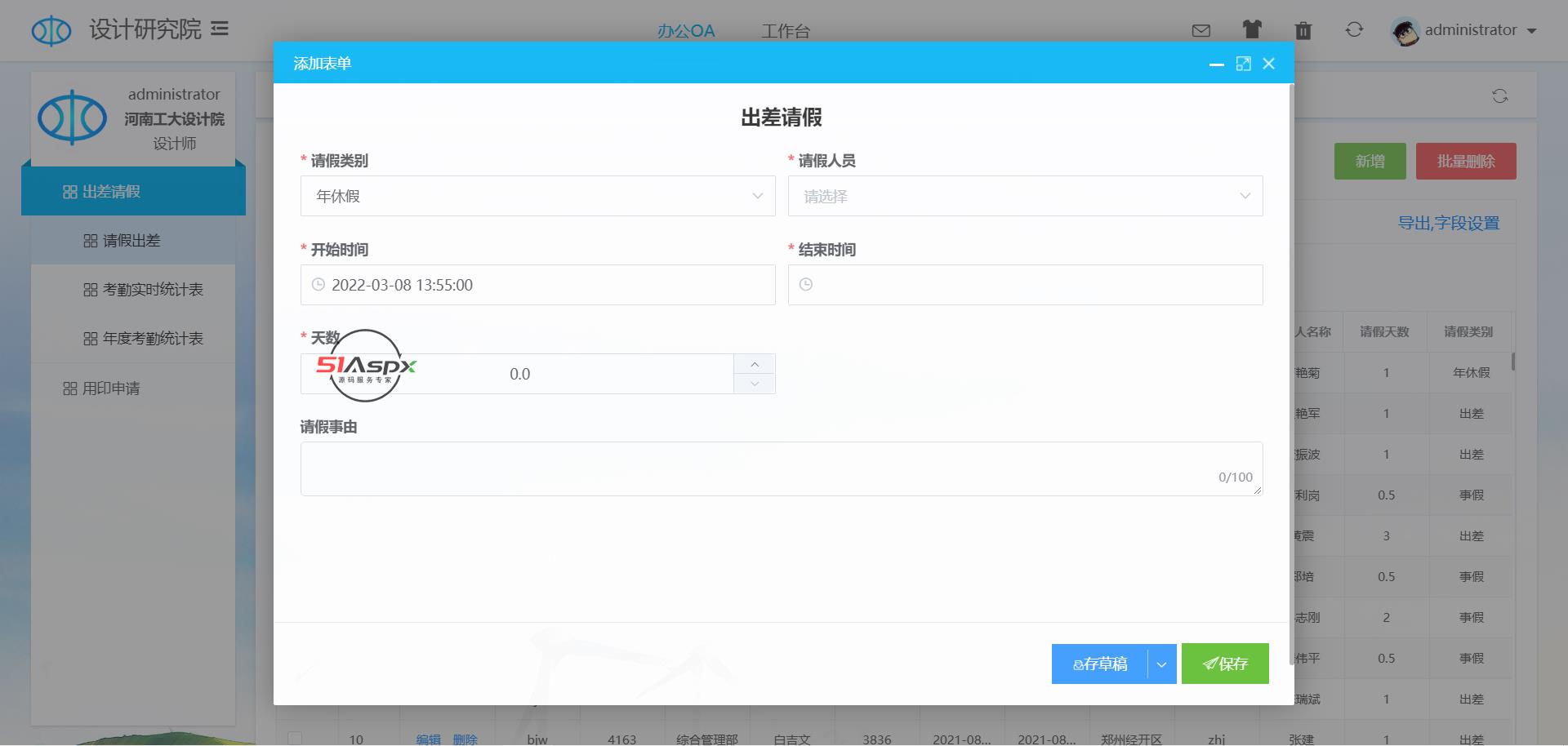Click the reload icon in tab bar
The height and width of the screenshot is (746, 1568).
point(1499,96)
